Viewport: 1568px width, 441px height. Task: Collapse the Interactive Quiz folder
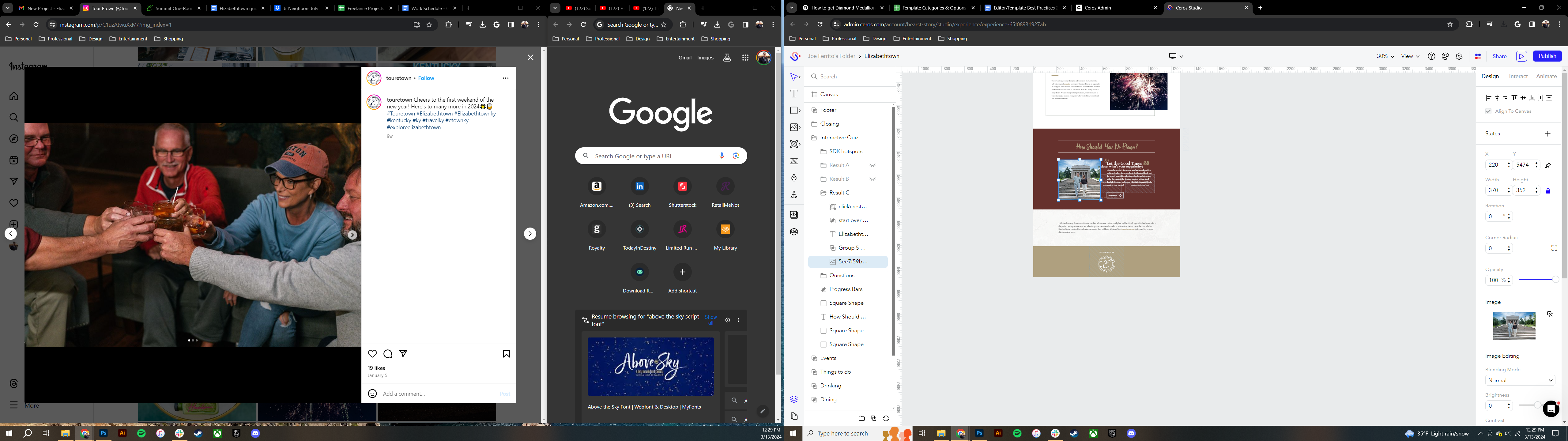(x=814, y=138)
